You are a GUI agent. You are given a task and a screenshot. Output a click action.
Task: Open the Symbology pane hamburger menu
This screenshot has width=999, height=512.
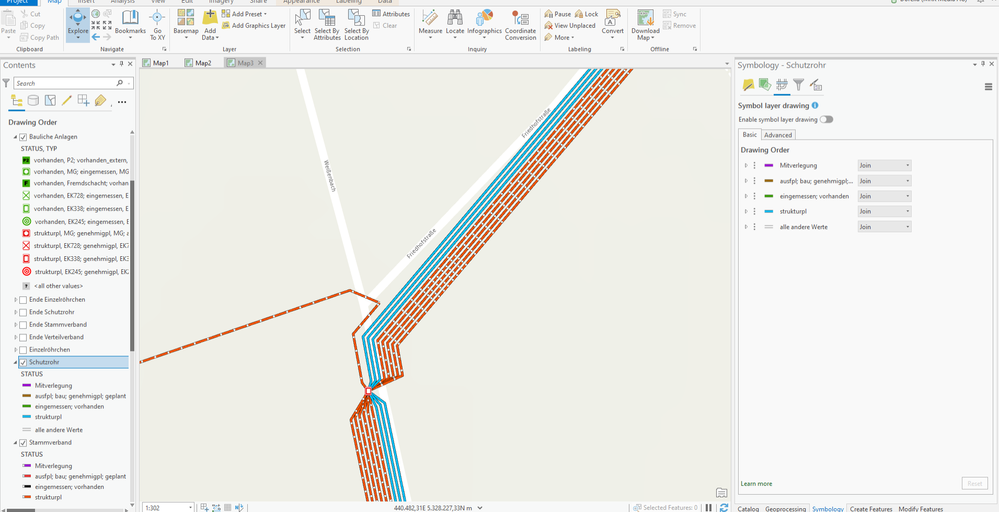[x=988, y=87]
